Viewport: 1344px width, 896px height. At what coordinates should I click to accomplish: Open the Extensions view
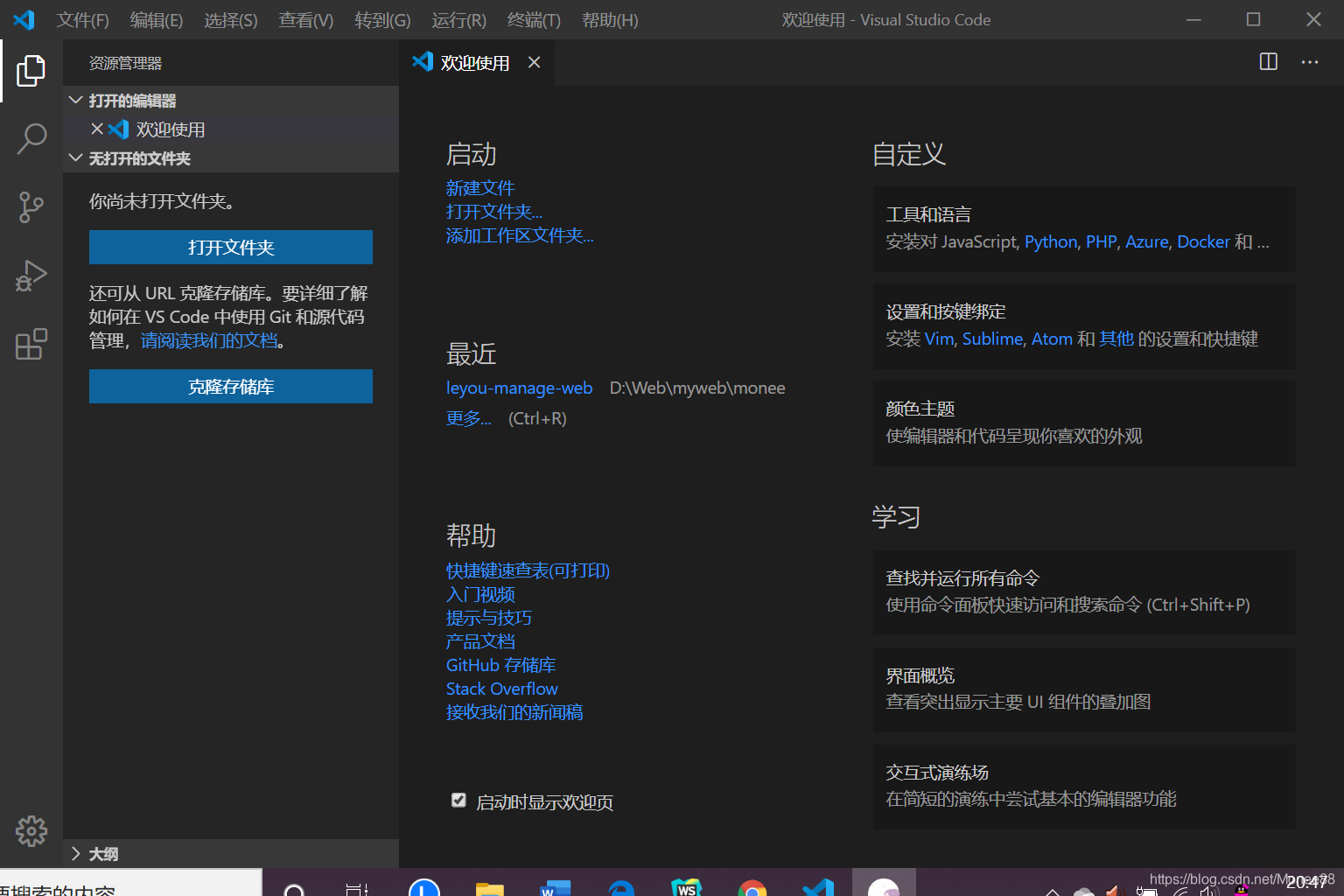[x=31, y=344]
